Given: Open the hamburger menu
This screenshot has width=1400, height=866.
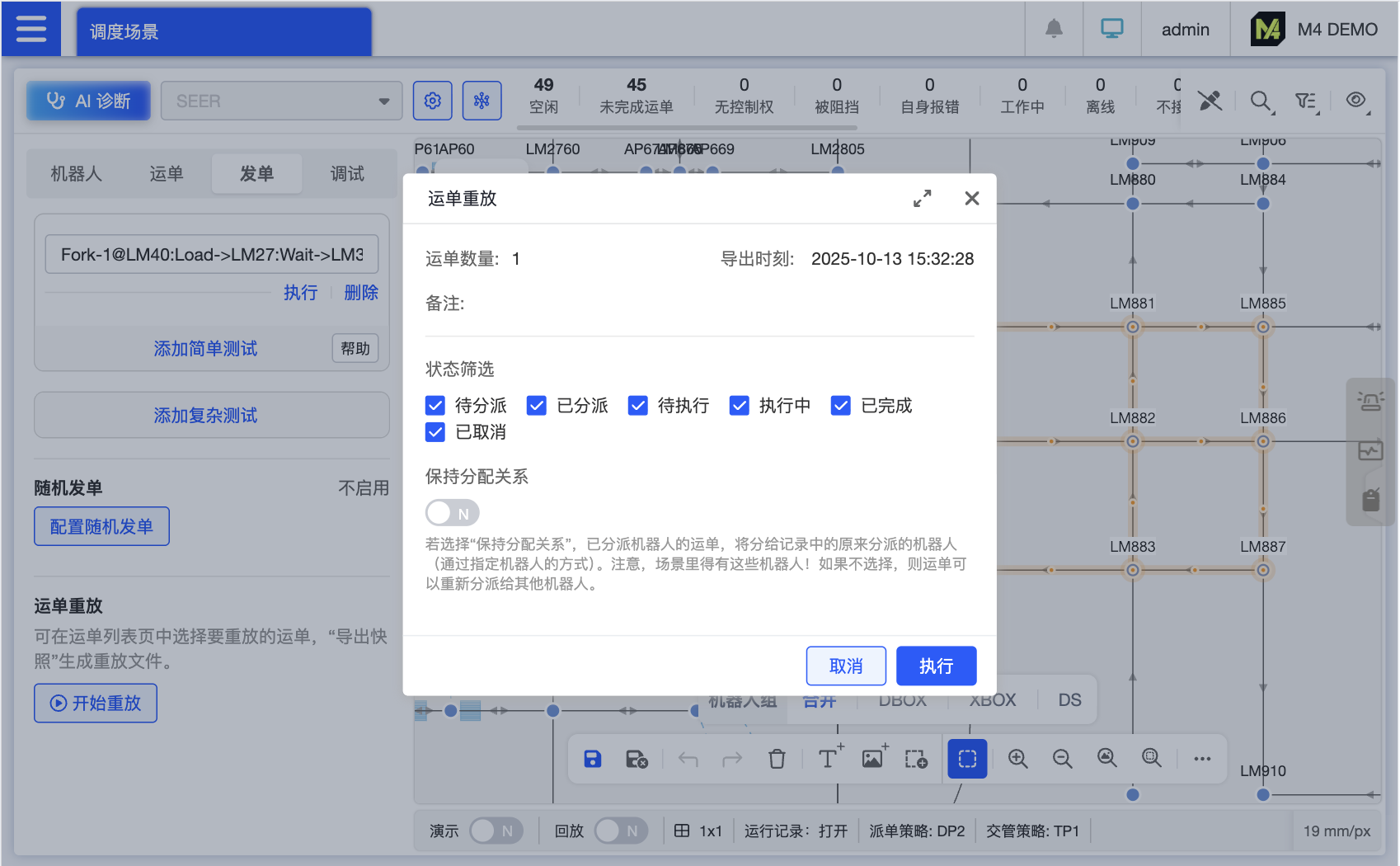Looking at the screenshot, I should 31,29.
